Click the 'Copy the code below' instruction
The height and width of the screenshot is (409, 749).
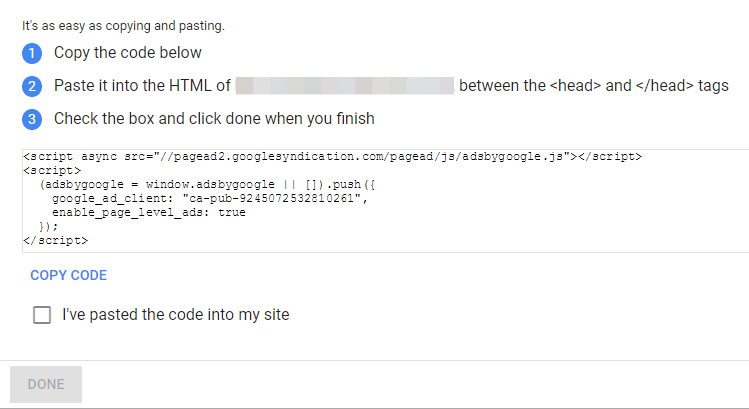(127, 53)
